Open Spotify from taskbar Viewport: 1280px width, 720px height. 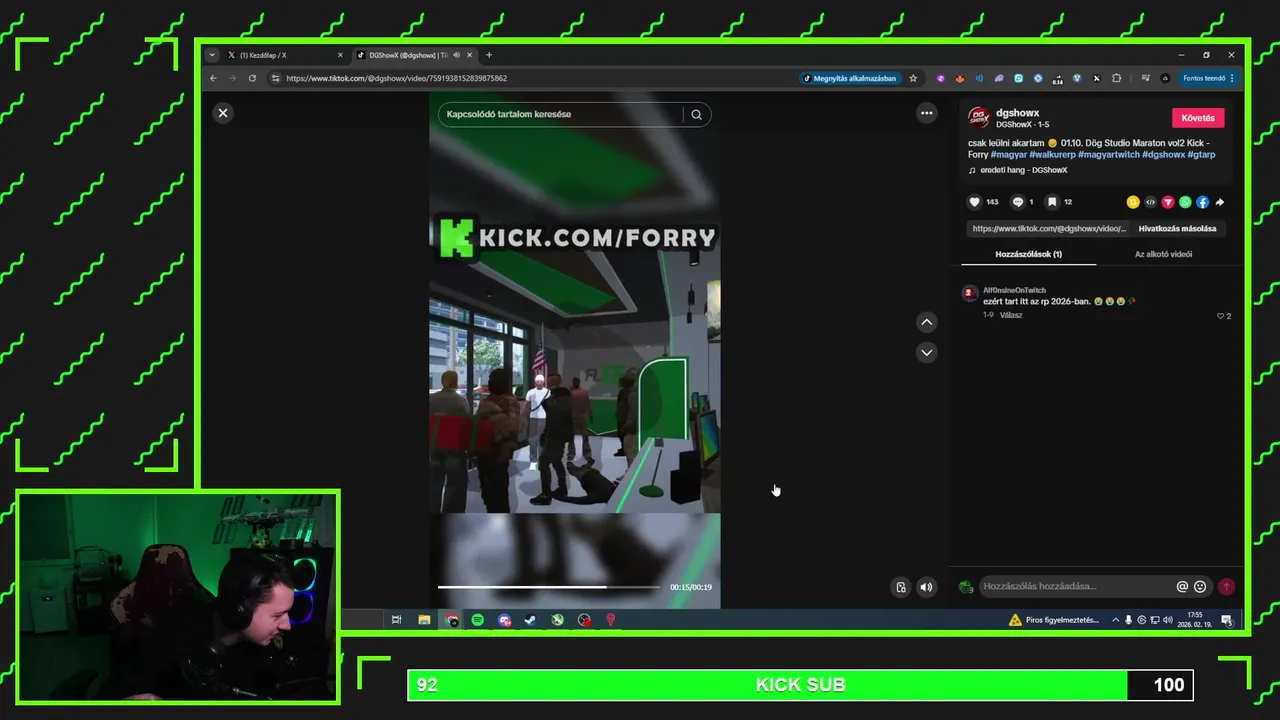tap(478, 620)
